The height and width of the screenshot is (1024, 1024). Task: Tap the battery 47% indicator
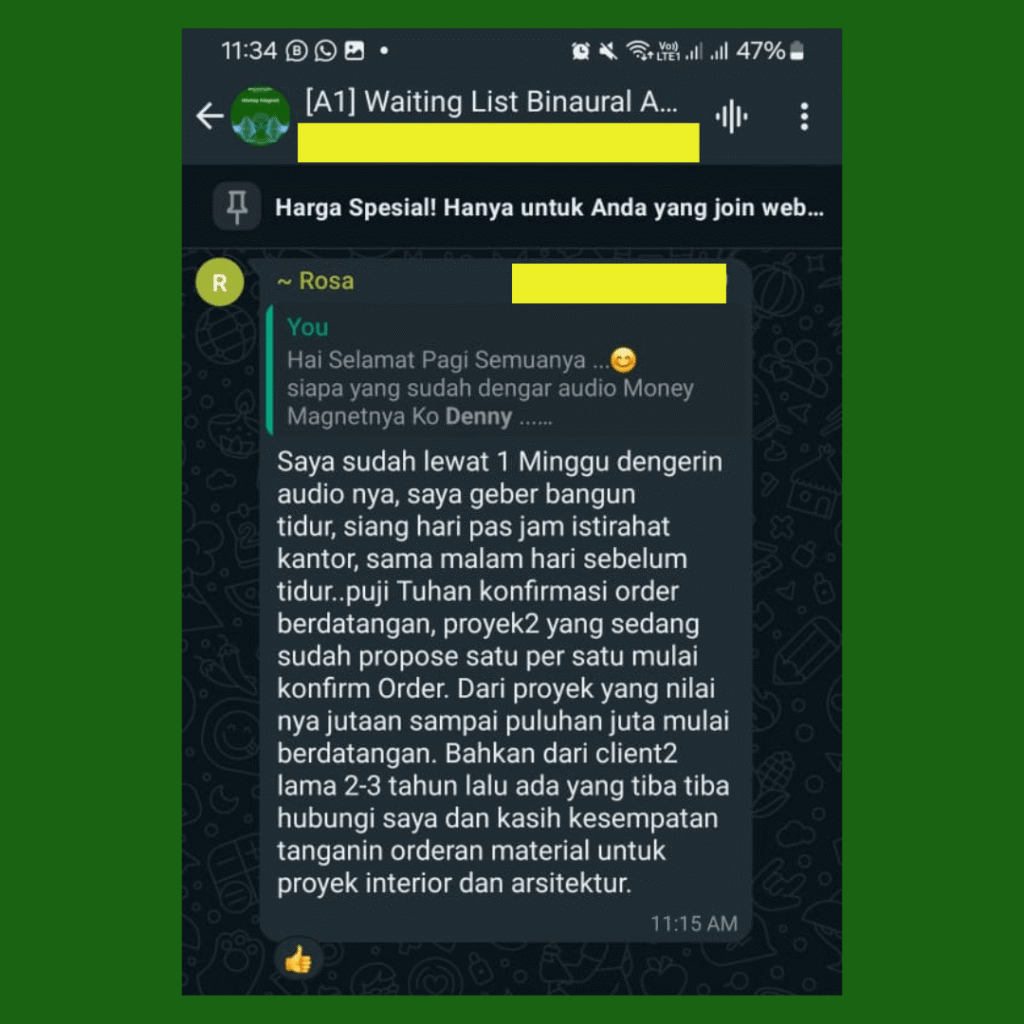(x=770, y=51)
